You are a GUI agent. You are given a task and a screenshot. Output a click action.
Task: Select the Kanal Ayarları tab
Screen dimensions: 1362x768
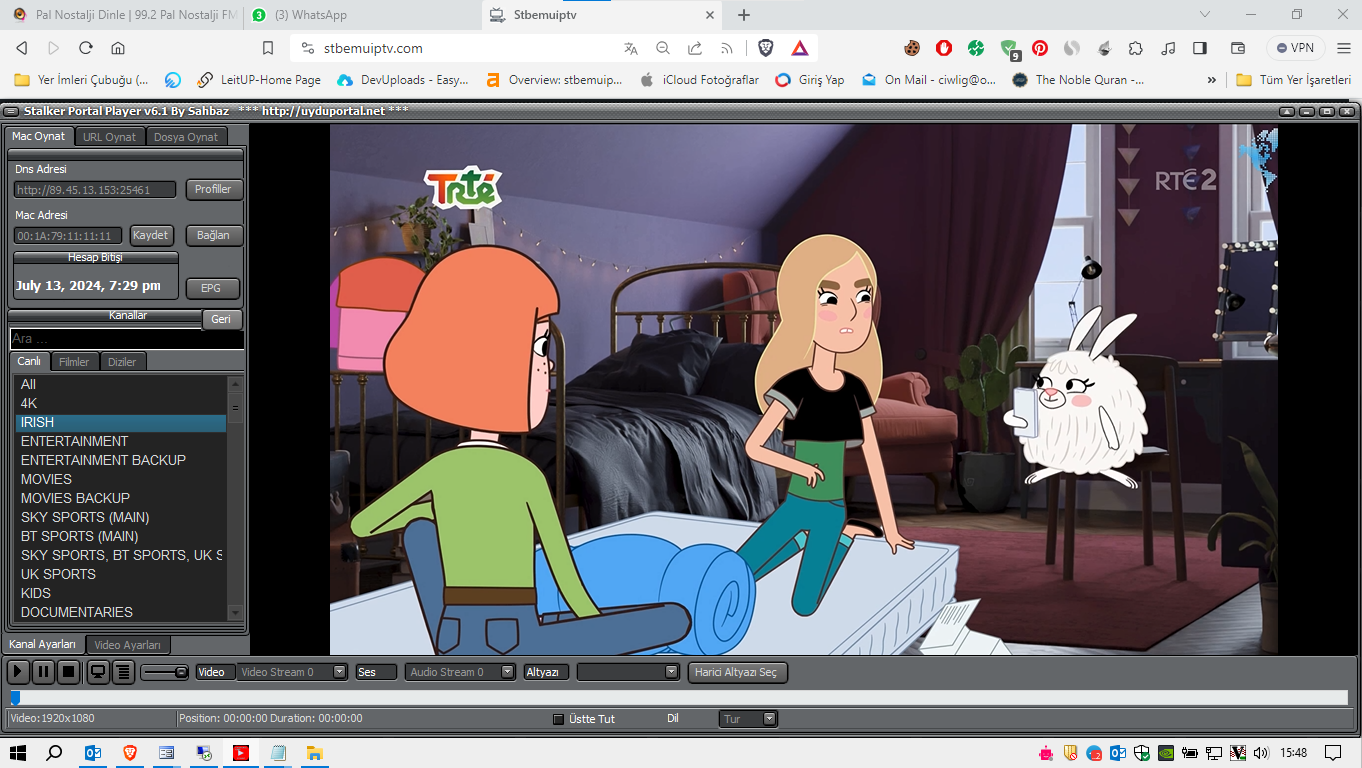(43, 644)
